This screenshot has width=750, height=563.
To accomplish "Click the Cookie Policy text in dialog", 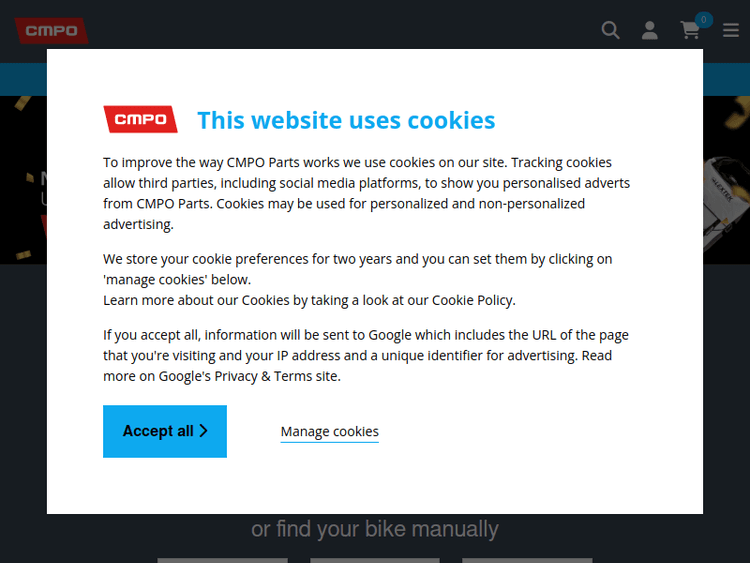I will [473, 300].
